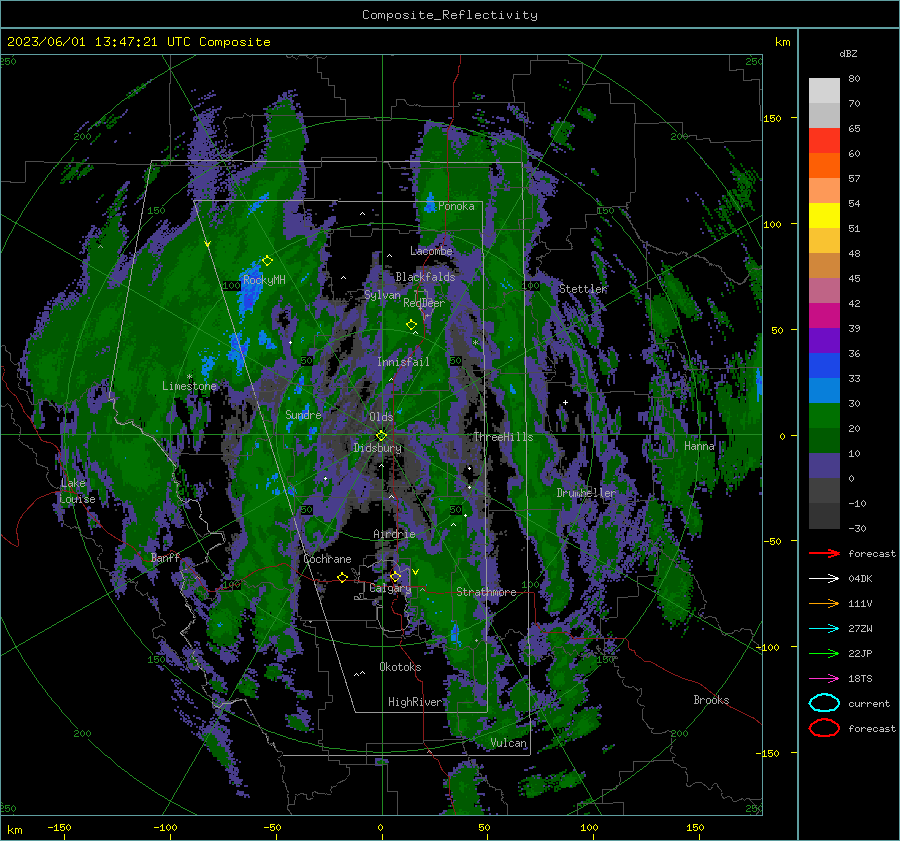Click the dBZ legend heading
The width and height of the screenshot is (900, 841).
[x=848, y=53]
